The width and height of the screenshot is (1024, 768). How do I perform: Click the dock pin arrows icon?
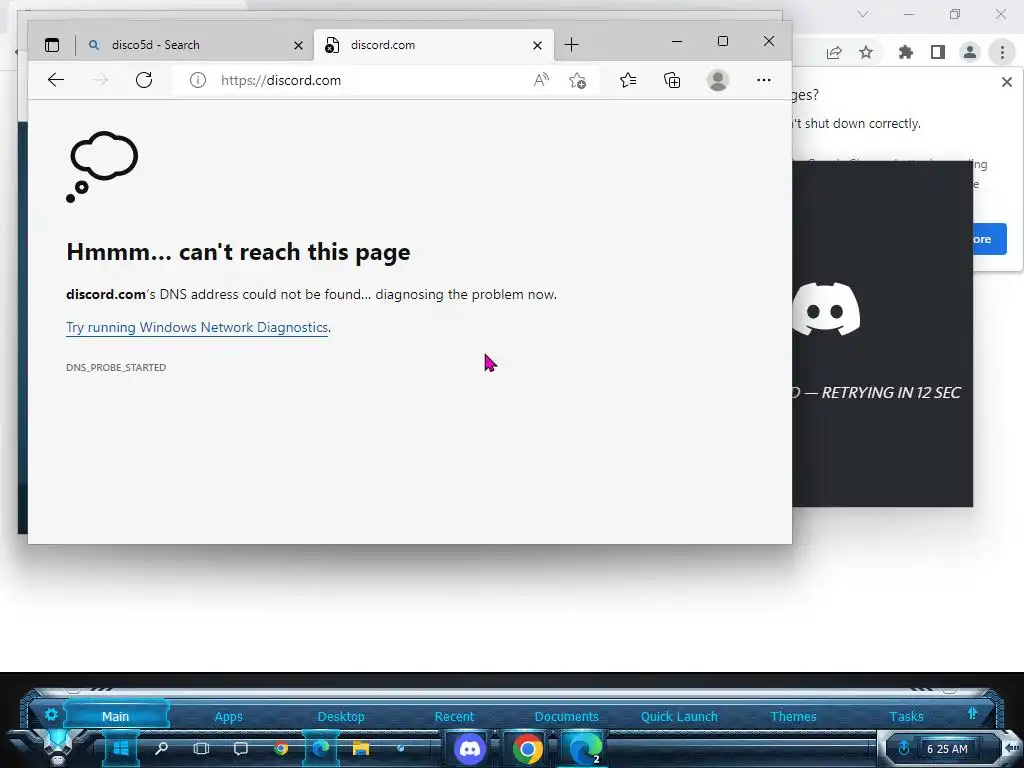click(x=972, y=713)
